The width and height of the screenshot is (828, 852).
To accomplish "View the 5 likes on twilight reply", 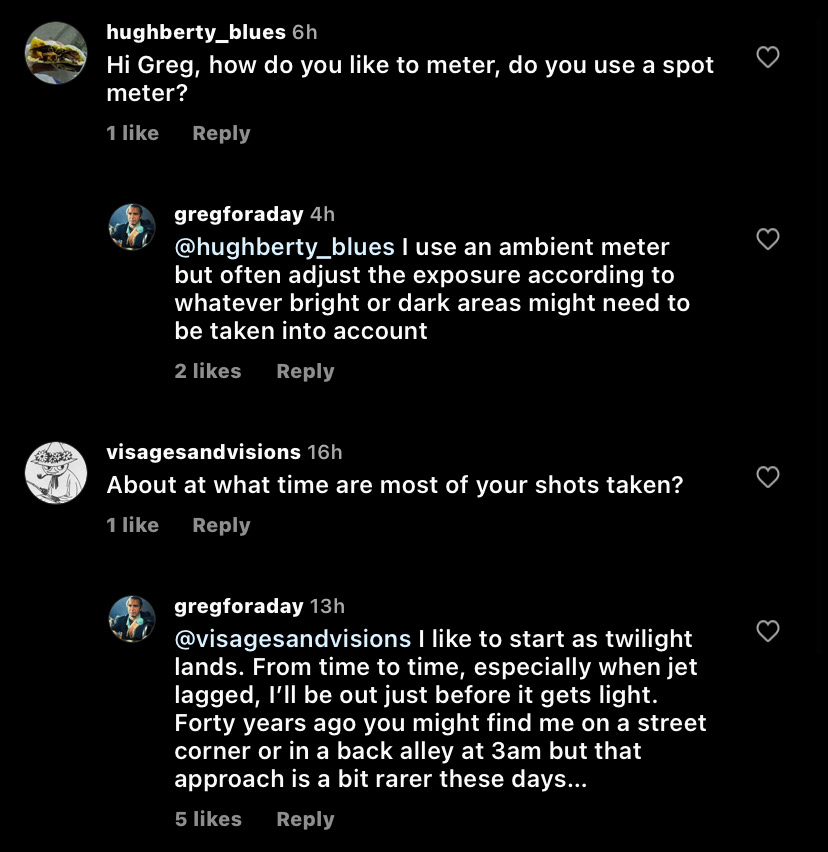I will 208,819.
